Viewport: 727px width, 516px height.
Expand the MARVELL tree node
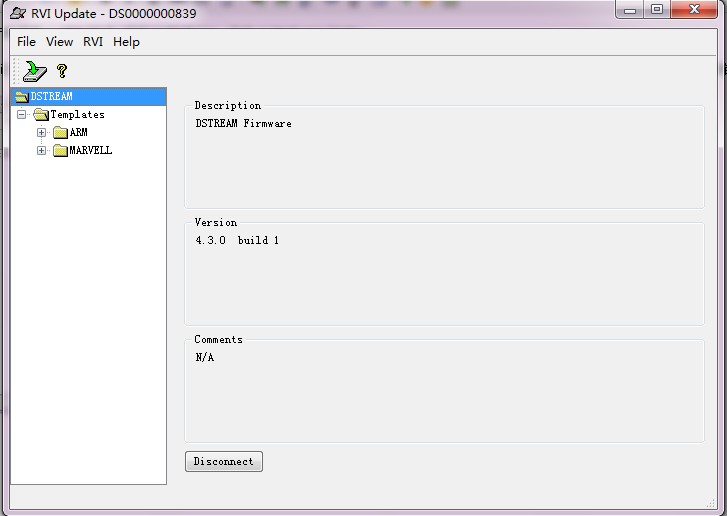[x=41, y=151]
